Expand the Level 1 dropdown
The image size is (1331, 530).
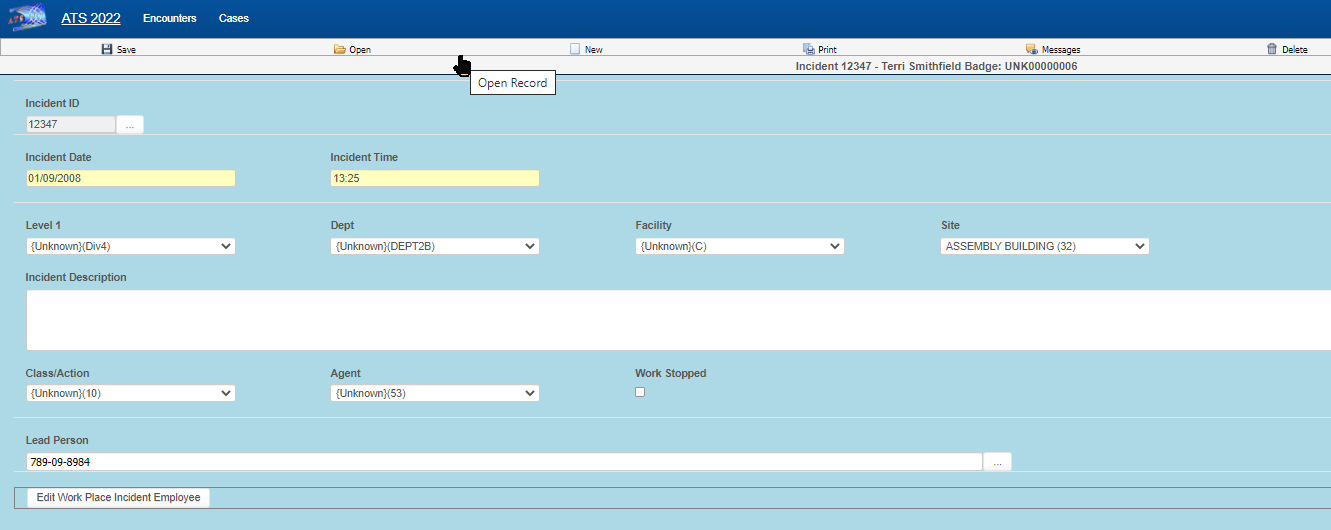tap(130, 246)
